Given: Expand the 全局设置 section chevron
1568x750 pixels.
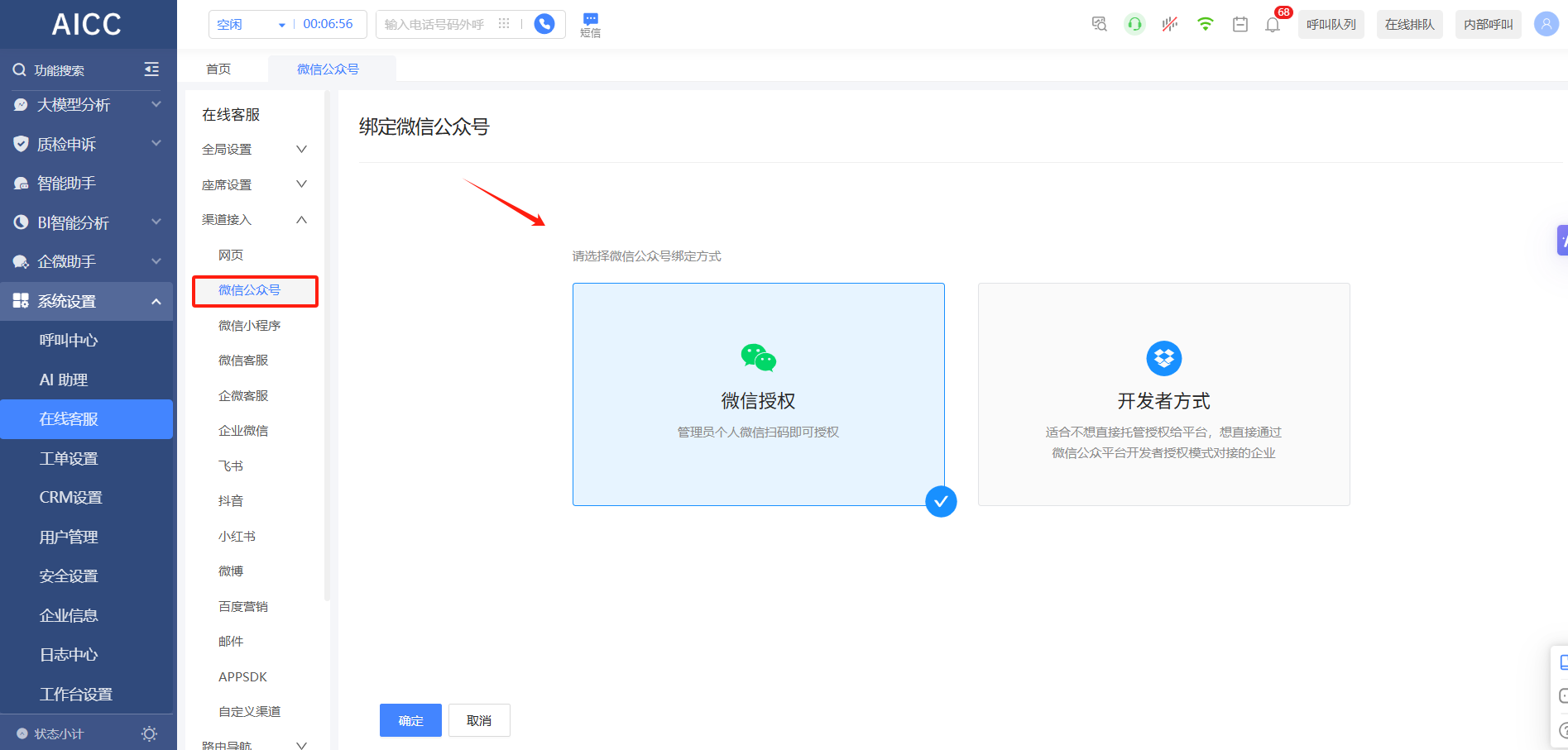Looking at the screenshot, I should (301, 149).
